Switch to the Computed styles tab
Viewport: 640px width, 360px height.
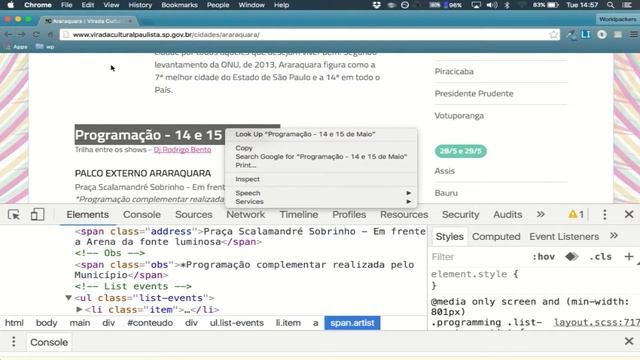tap(496, 236)
